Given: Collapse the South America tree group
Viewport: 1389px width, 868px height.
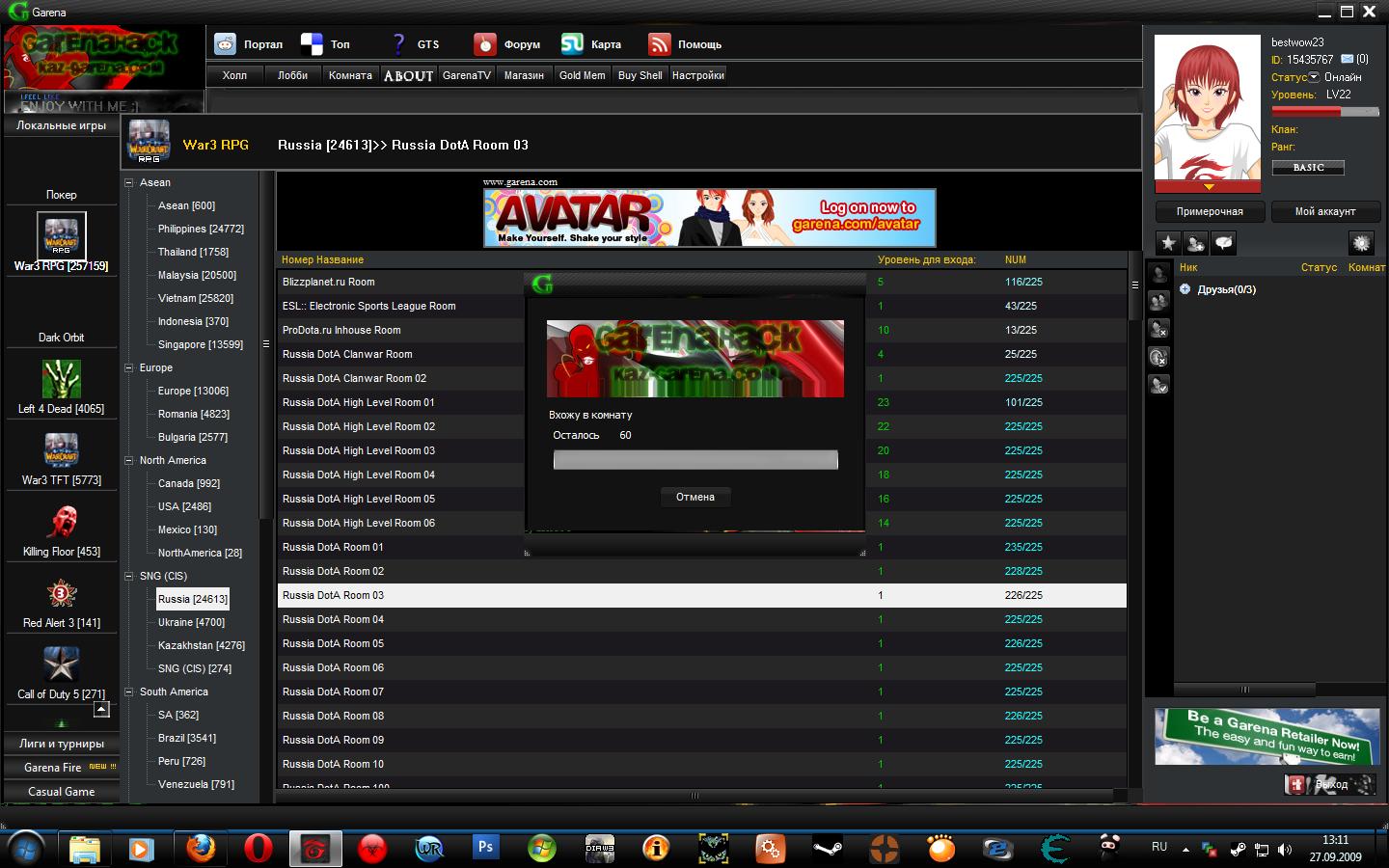Looking at the screenshot, I should pyautogui.click(x=129, y=692).
